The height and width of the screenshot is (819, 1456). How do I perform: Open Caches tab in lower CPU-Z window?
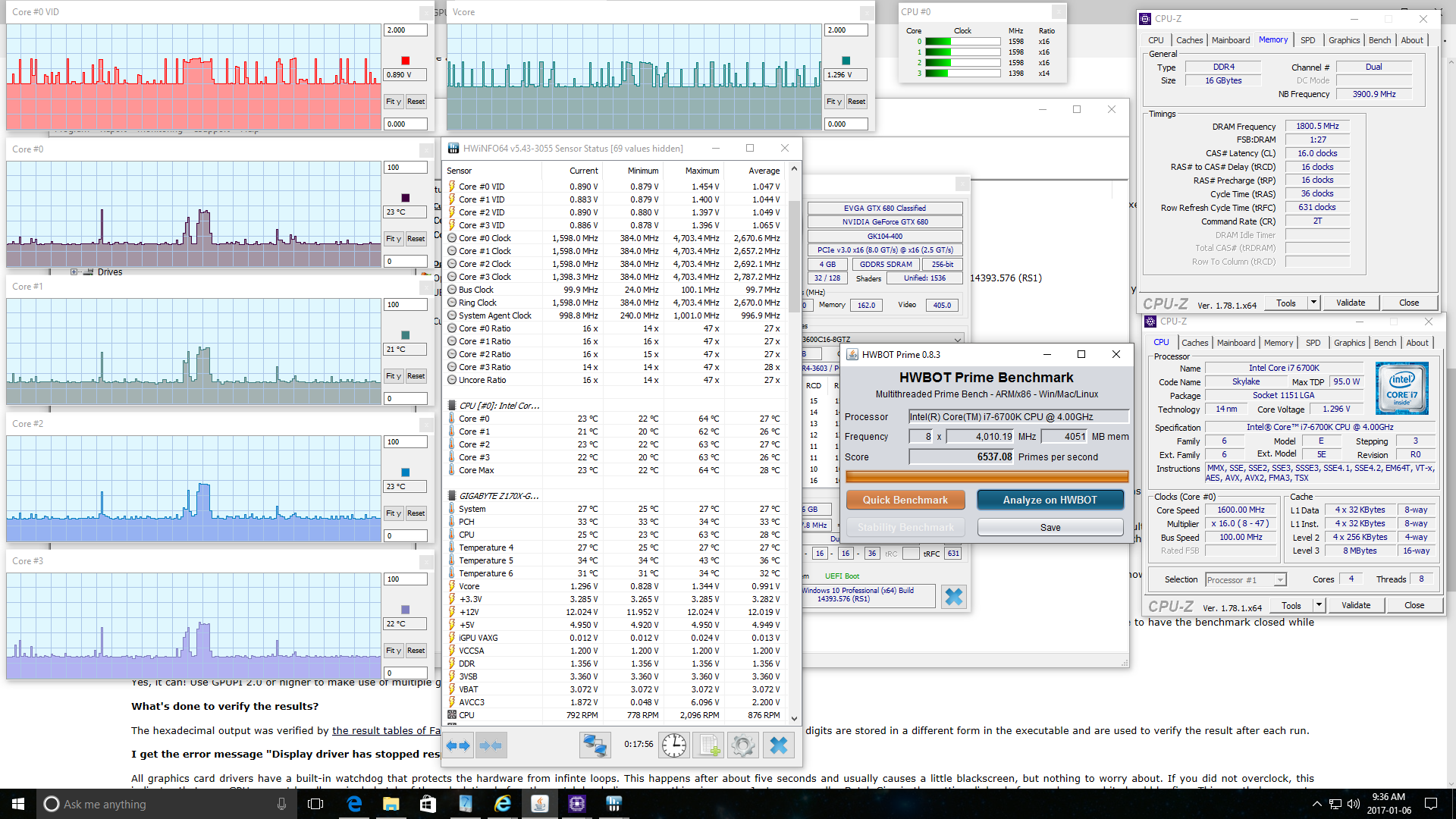1195,343
